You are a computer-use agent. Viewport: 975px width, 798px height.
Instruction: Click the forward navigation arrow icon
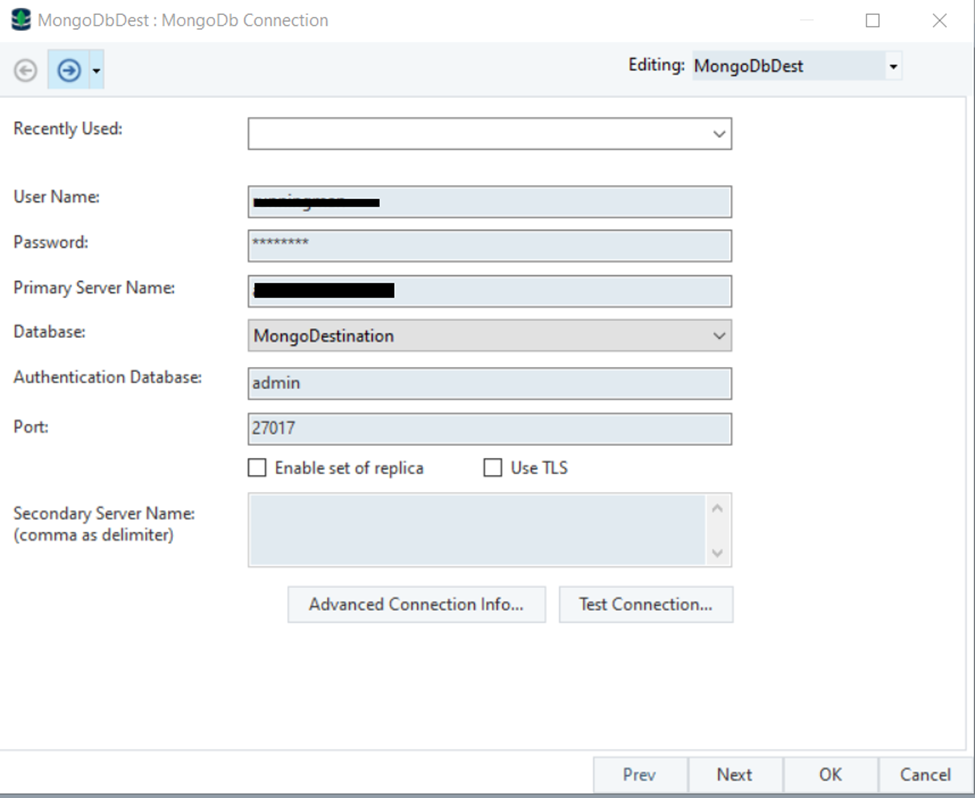(68, 70)
